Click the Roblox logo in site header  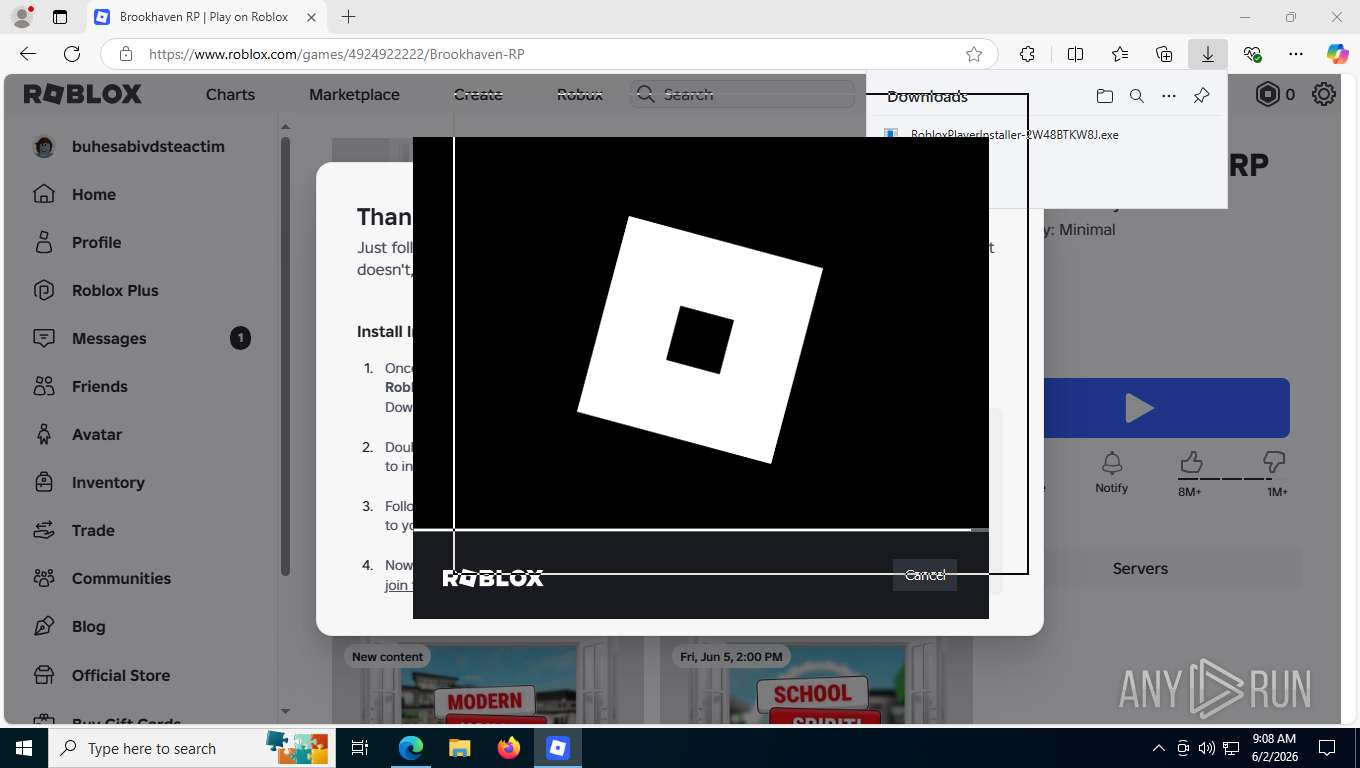(x=83, y=94)
